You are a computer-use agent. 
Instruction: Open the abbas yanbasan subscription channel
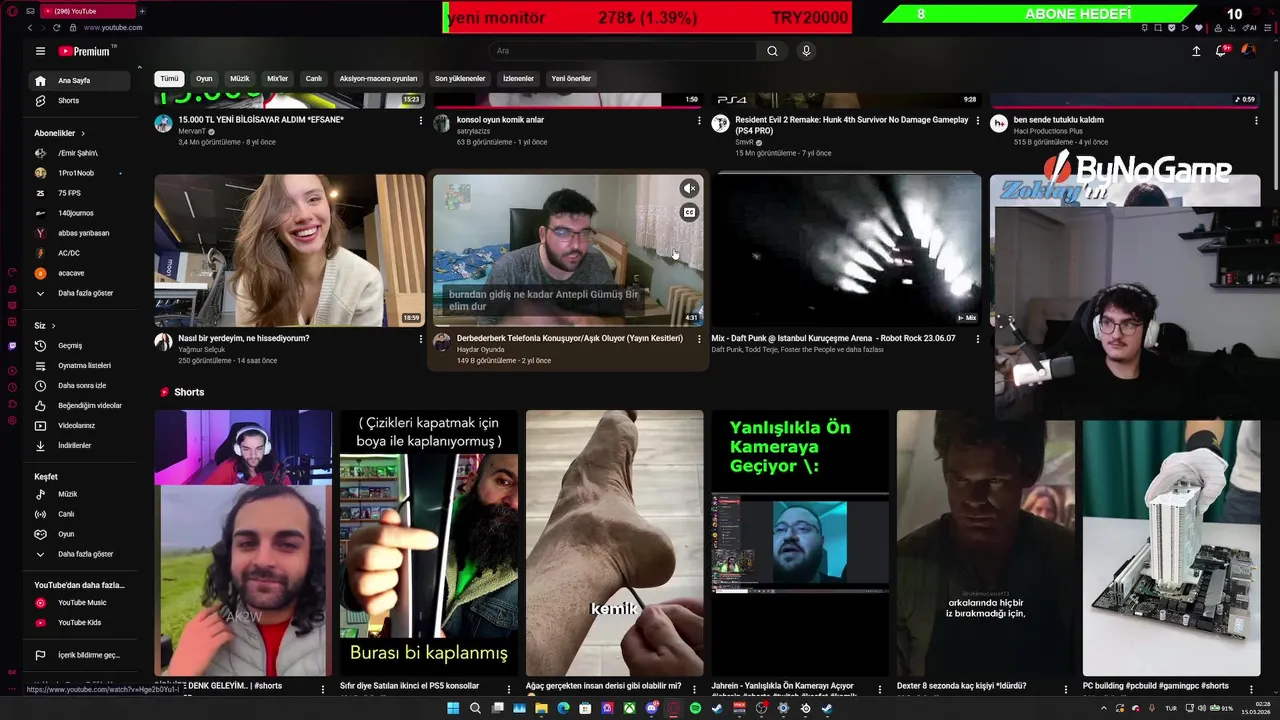(x=80, y=233)
